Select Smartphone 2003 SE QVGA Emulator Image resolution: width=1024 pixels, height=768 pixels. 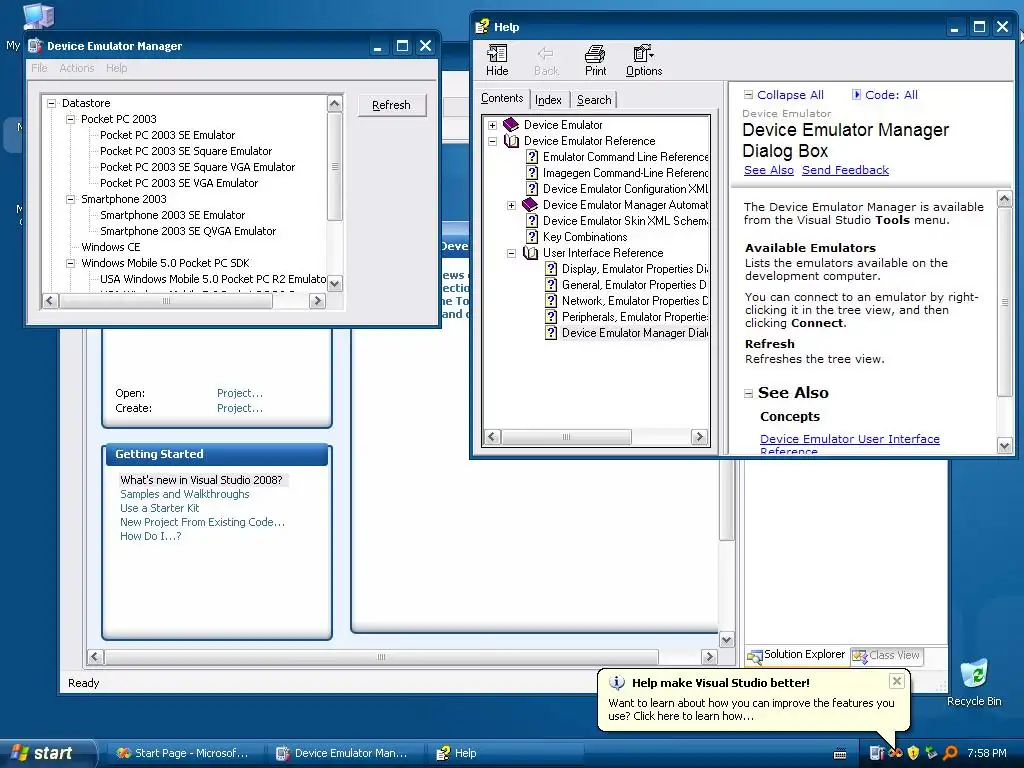pyautogui.click(x=188, y=231)
